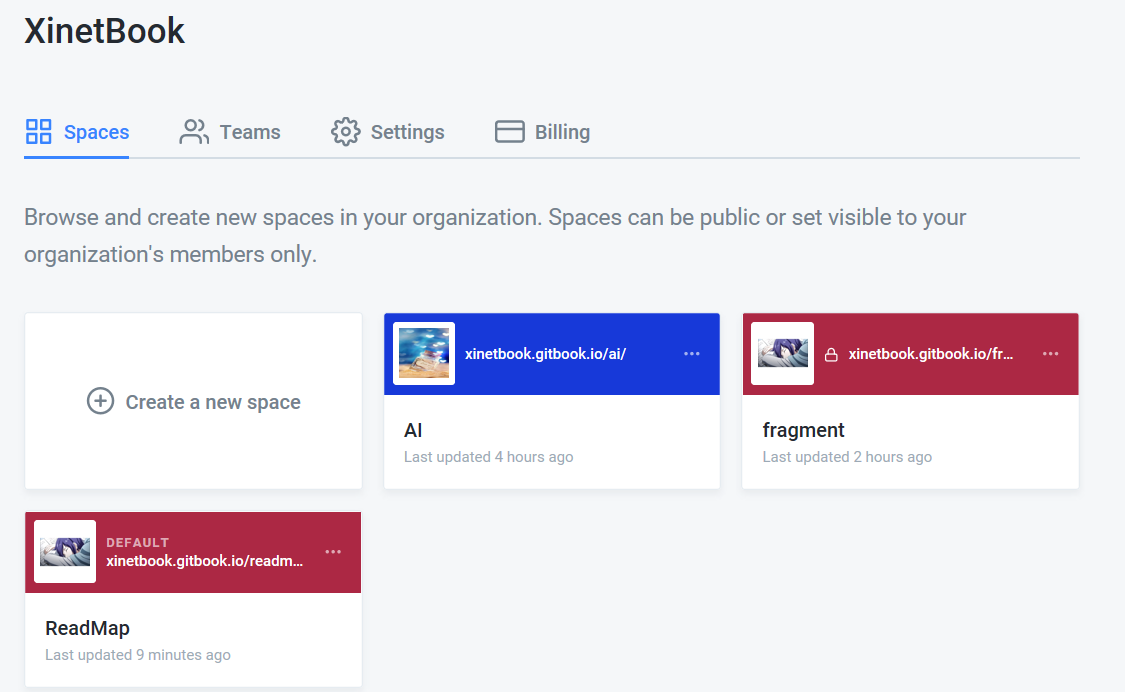Open the xinetbook.gitbook.io/readm... link
Viewport: 1125px width, 692px height.
pyautogui.click(x=205, y=561)
